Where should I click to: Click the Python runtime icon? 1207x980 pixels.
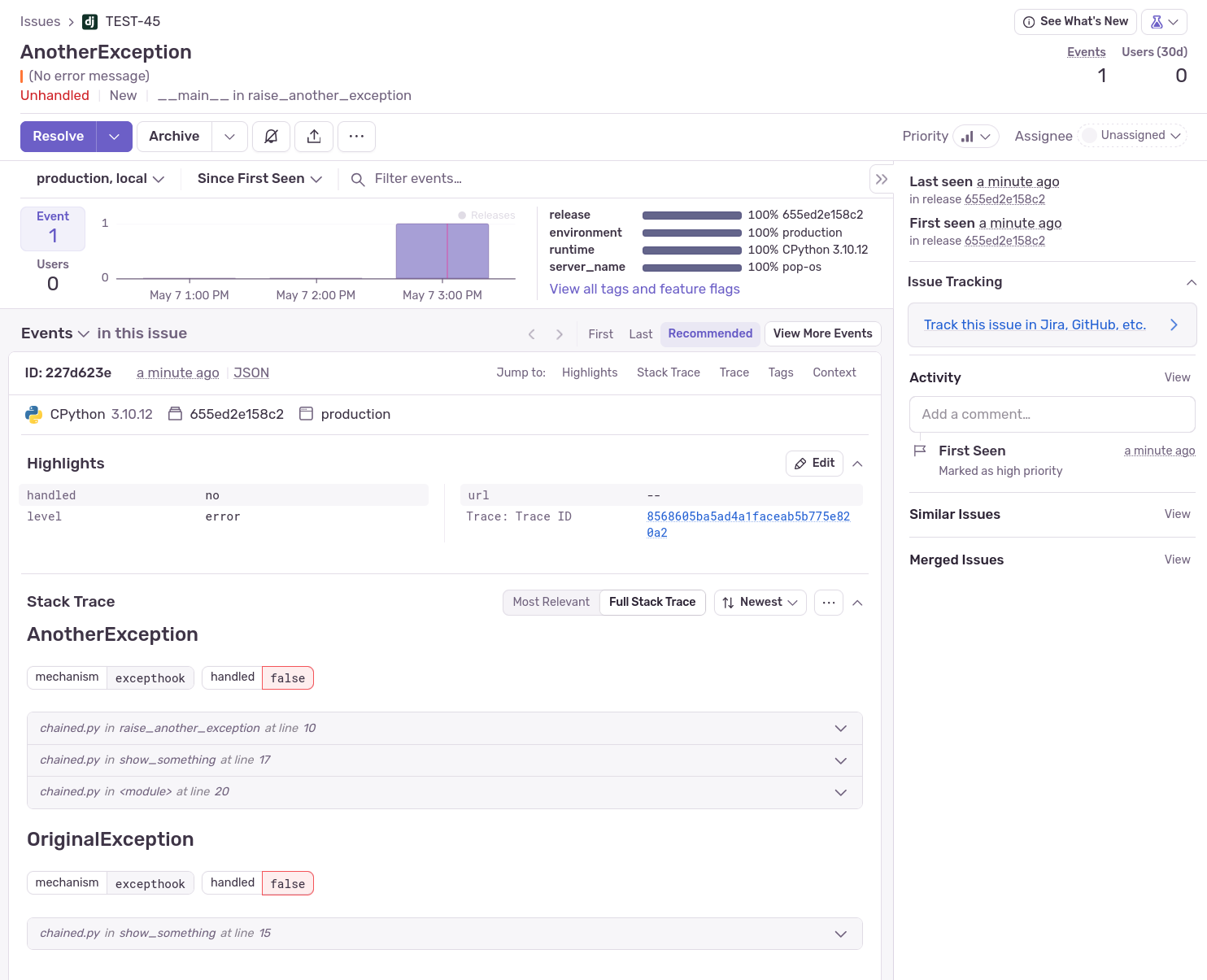[33, 415]
